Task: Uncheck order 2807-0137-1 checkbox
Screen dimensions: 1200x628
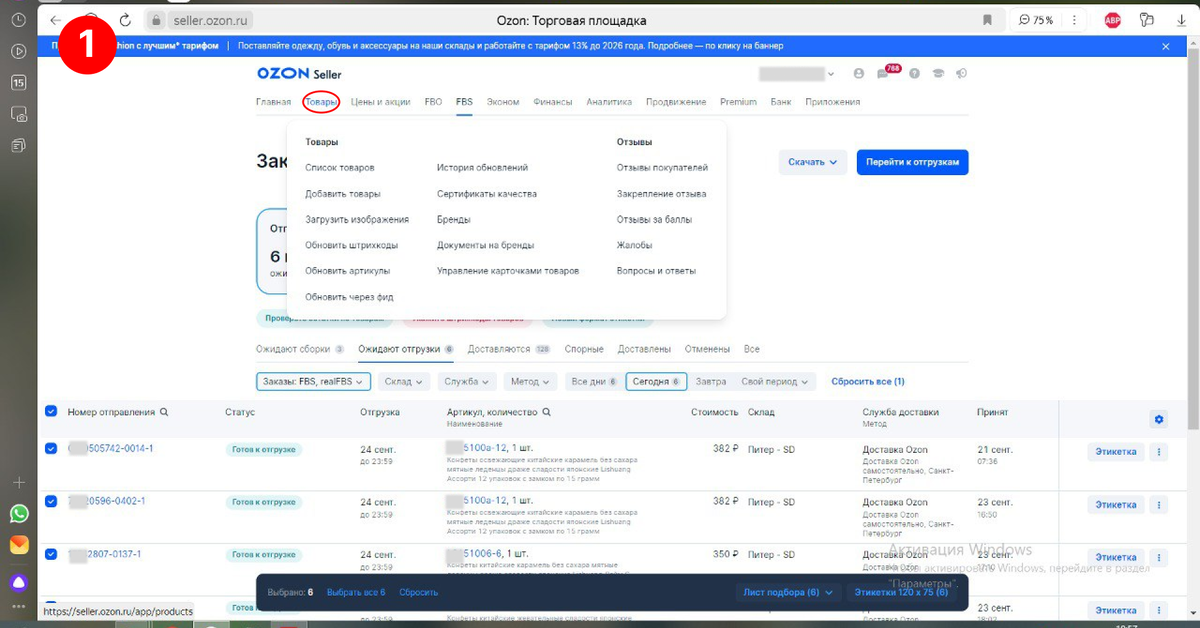Action: click(x=51, y=554)
